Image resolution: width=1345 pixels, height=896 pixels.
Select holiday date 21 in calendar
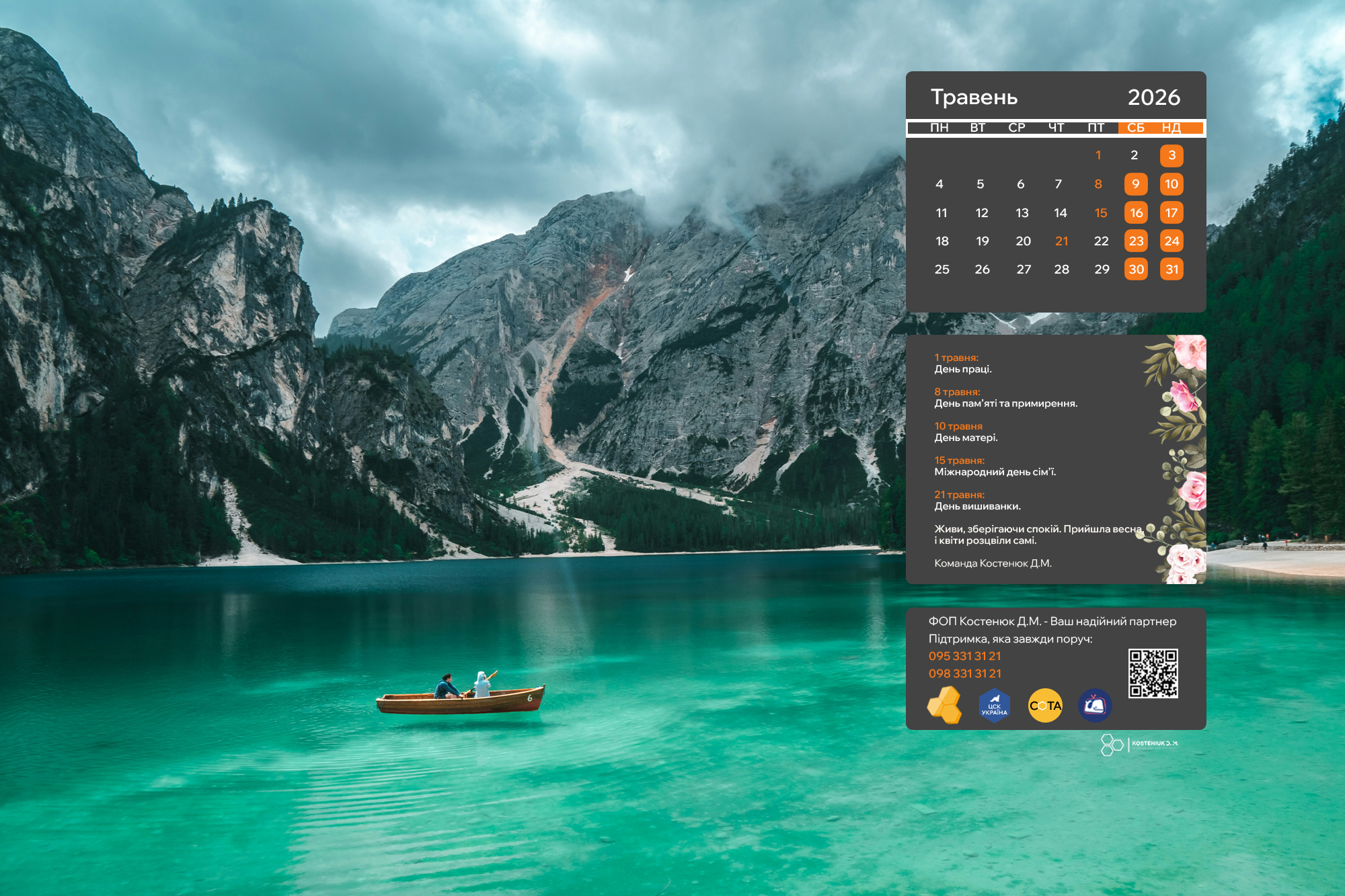(1062, 241)
